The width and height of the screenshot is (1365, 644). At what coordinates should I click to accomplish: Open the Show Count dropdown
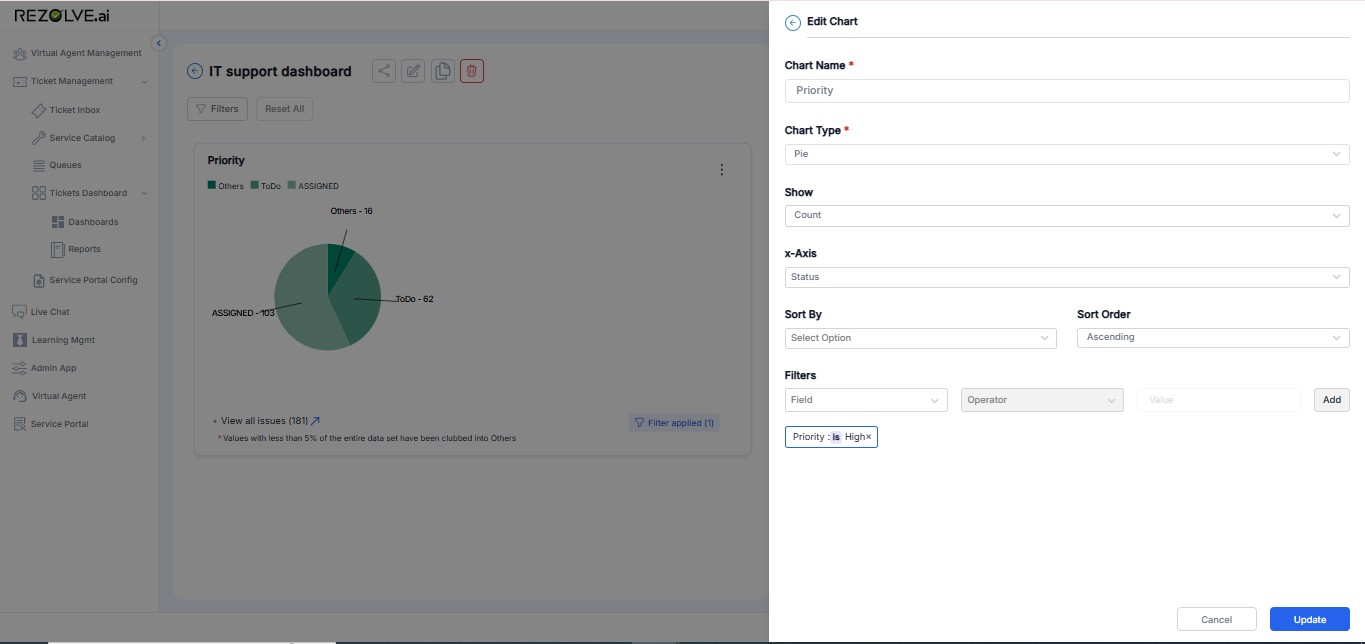(1067, 215)
